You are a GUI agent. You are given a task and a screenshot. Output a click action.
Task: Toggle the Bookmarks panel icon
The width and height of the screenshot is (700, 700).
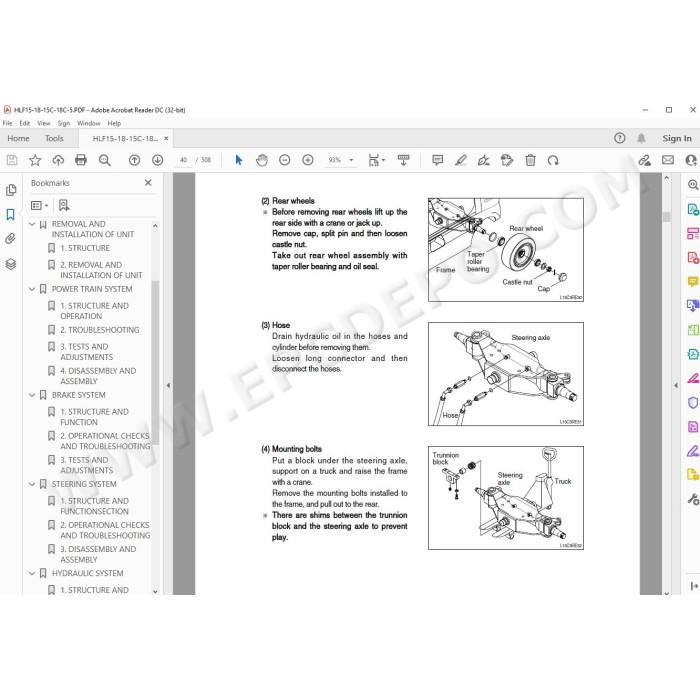point(11,214)
